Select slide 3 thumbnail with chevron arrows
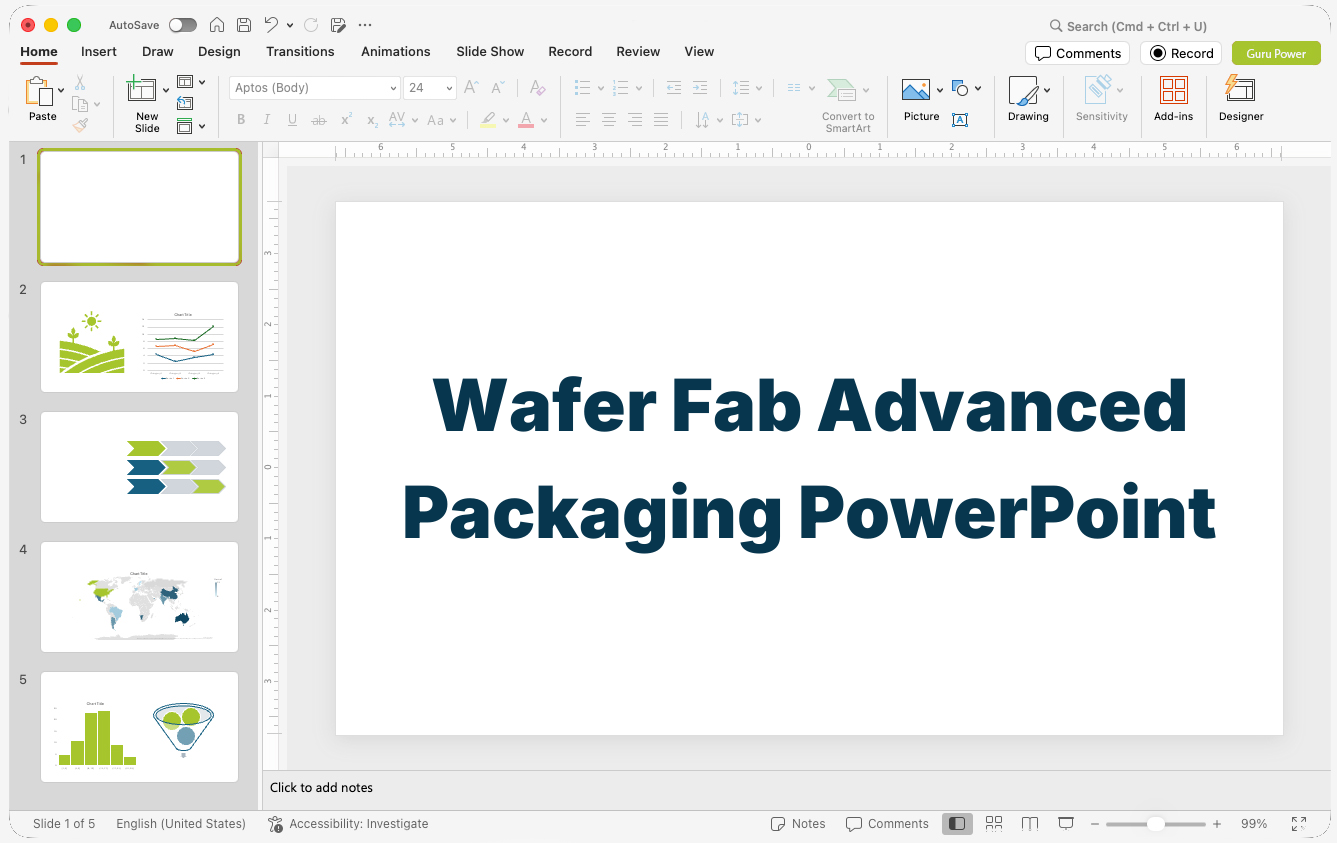 click(139, 467)
